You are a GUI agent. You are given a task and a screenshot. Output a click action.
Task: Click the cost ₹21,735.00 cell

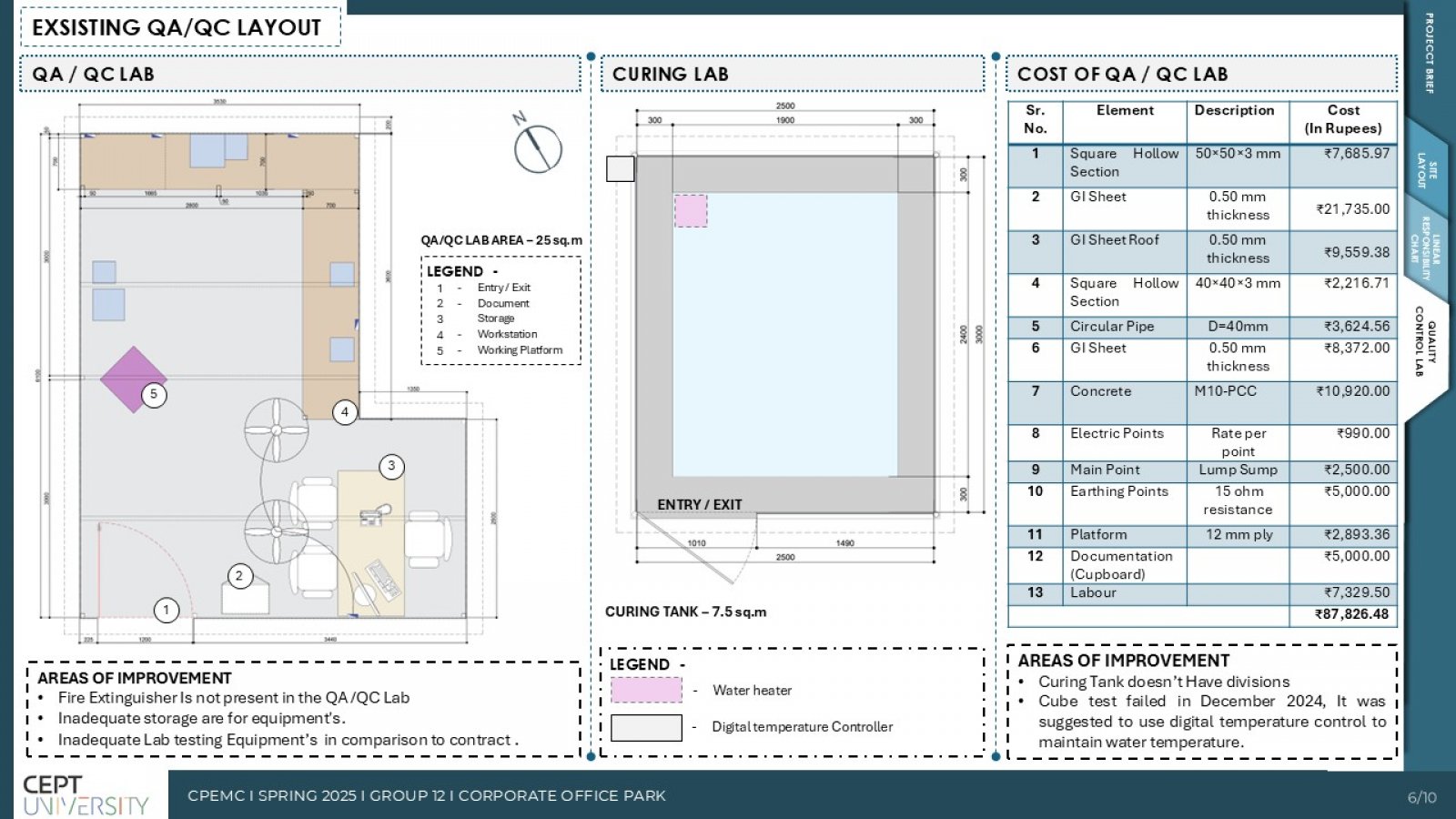(1343, 209)
